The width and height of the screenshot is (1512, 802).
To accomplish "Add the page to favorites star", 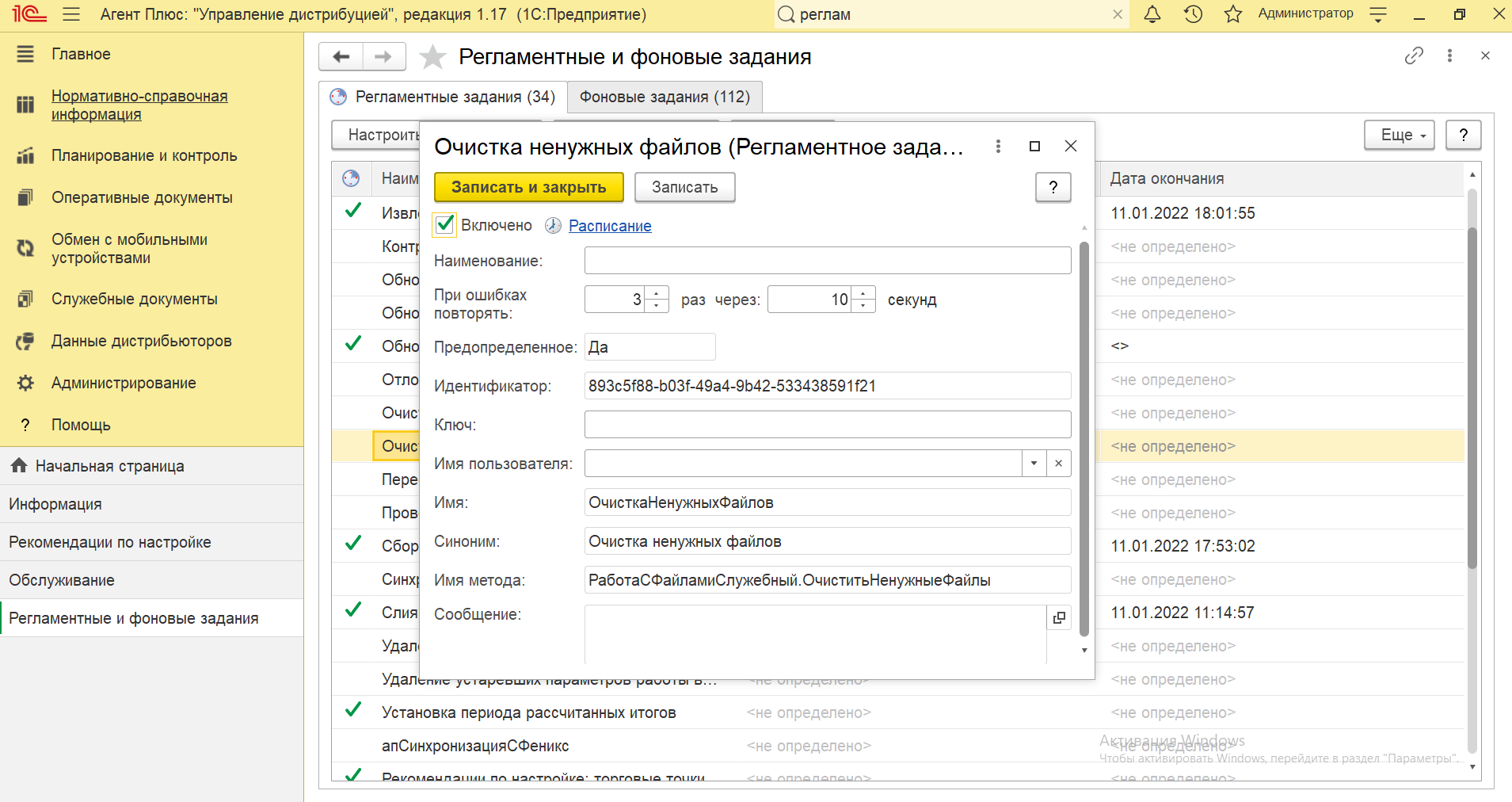I will click(x=432, y=56).
